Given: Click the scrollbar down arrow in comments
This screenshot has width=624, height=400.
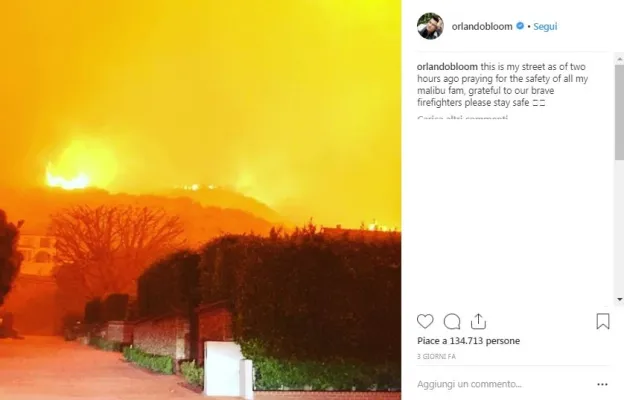Looking at the screenshot, I should 619,299.
